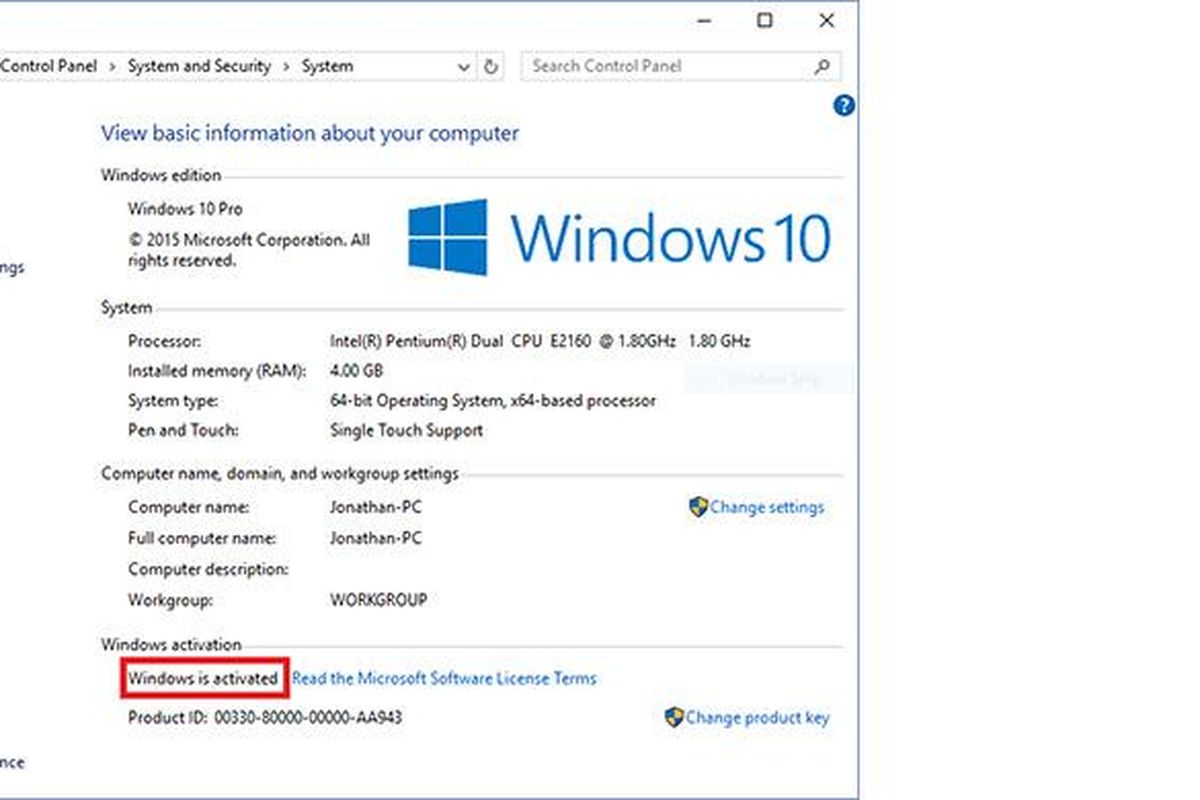
Task: Expand the chevron after System and Security
Action: [286, 67]
